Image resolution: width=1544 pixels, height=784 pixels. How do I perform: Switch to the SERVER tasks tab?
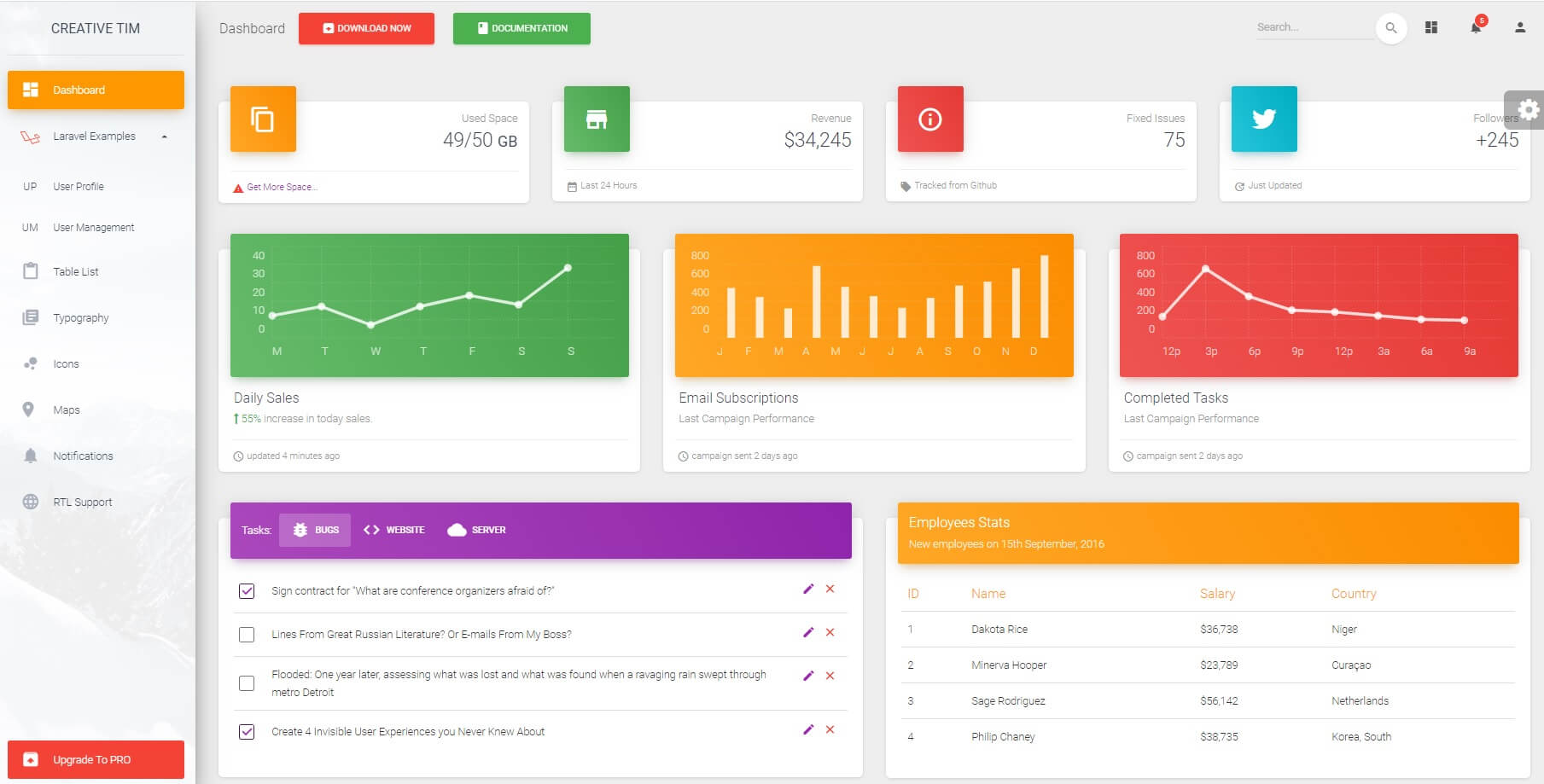(476, 530)
